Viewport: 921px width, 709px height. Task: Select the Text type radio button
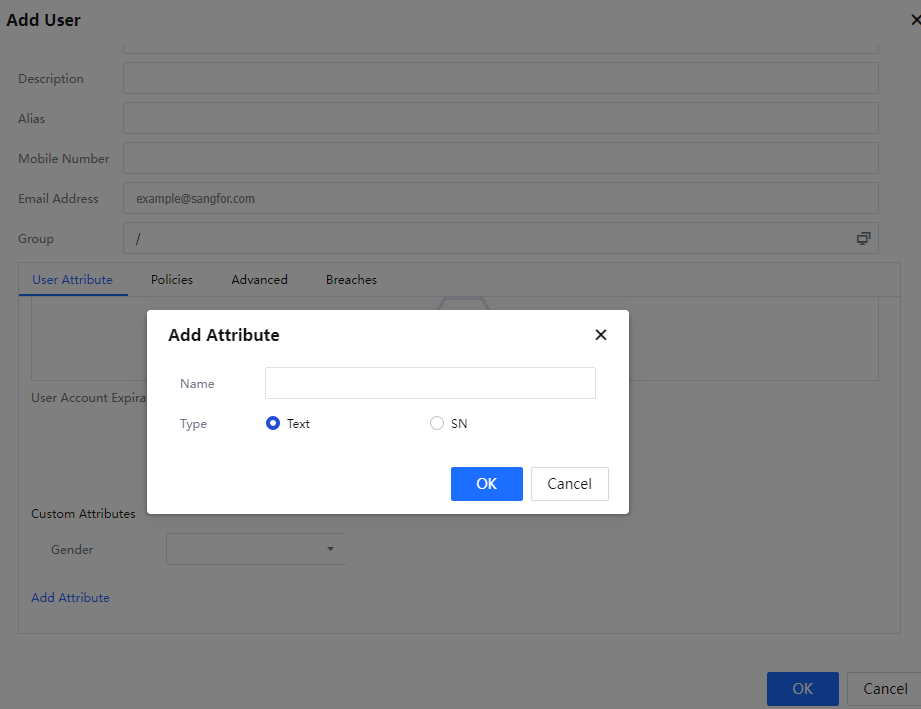click(x=273, y=423)
